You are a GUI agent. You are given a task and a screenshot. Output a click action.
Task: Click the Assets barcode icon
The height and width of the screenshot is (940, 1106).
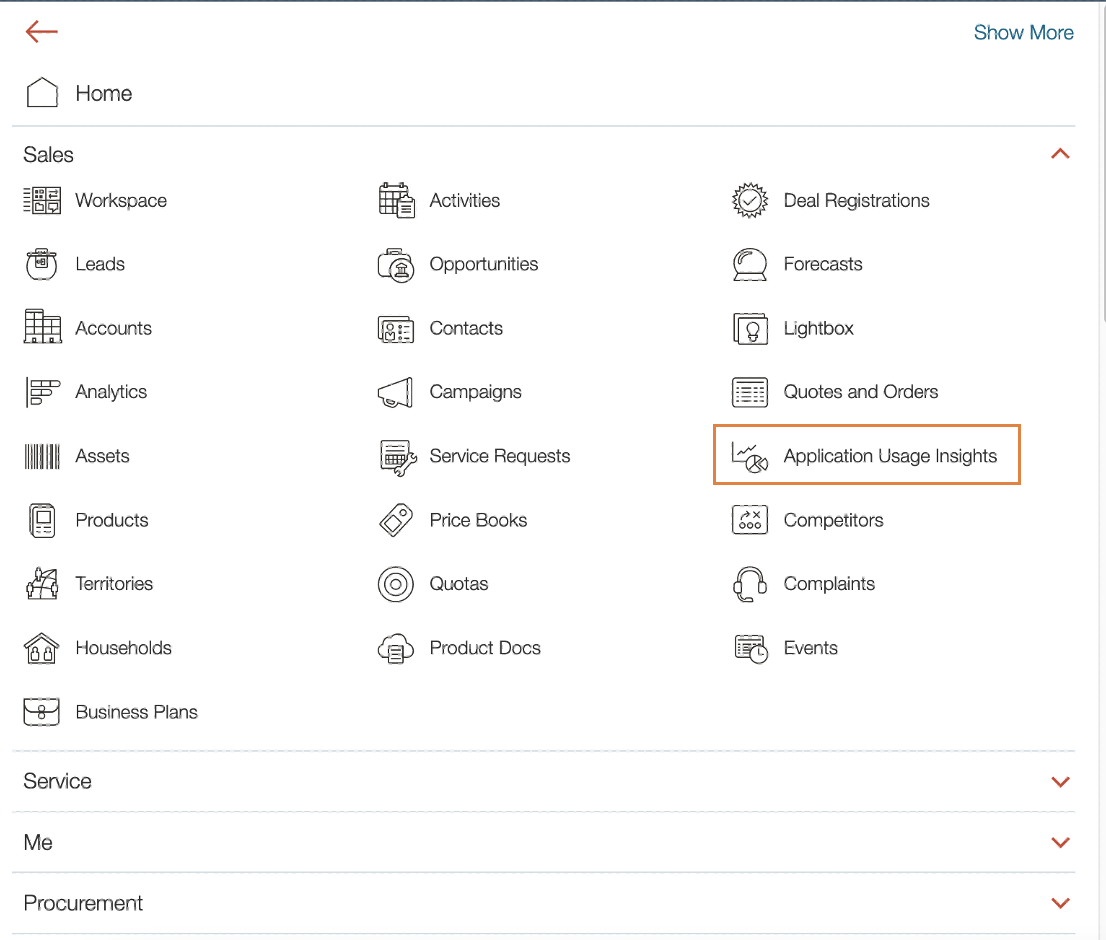pyautogui.click(x=41, y=456)
